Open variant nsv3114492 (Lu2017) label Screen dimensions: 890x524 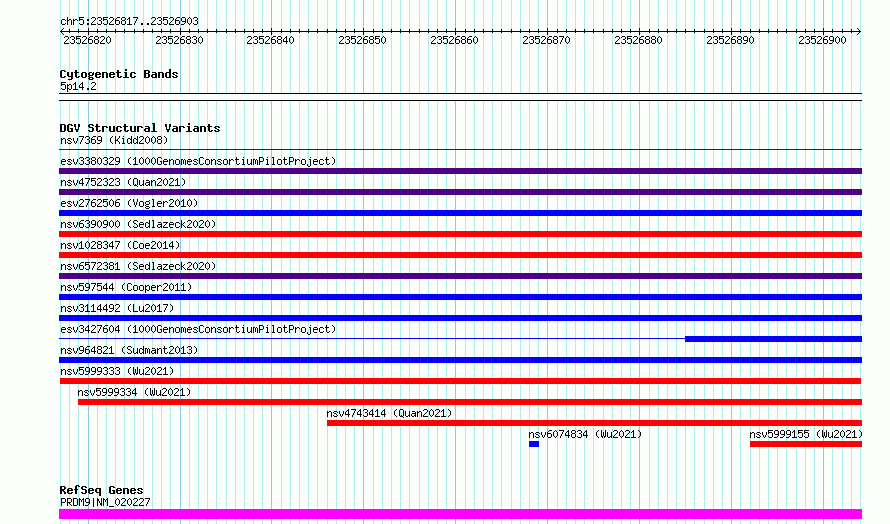coord(117,308)
